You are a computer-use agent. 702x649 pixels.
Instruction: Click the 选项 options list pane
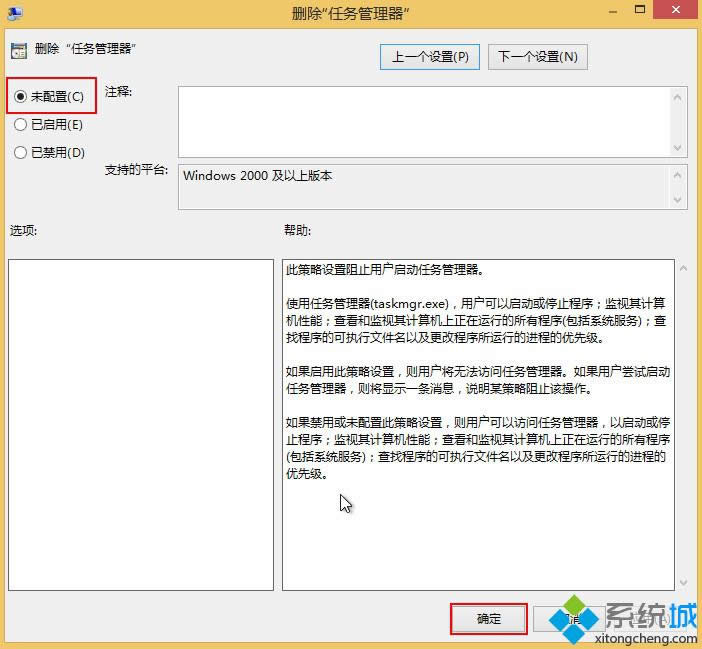tap(141, 425)
